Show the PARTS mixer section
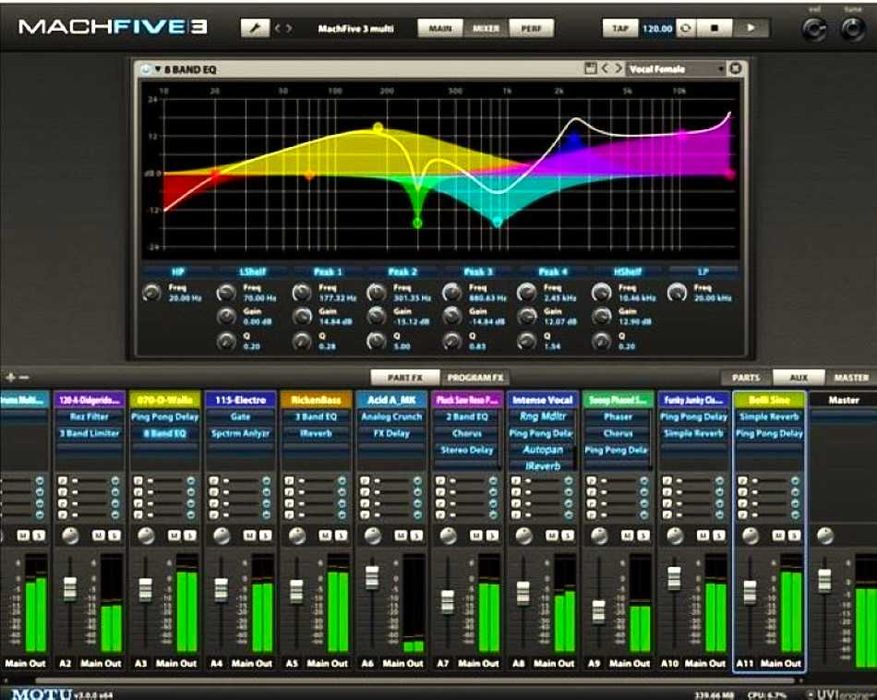The width and height of the screenshot is (877, 700). [746, 377]
